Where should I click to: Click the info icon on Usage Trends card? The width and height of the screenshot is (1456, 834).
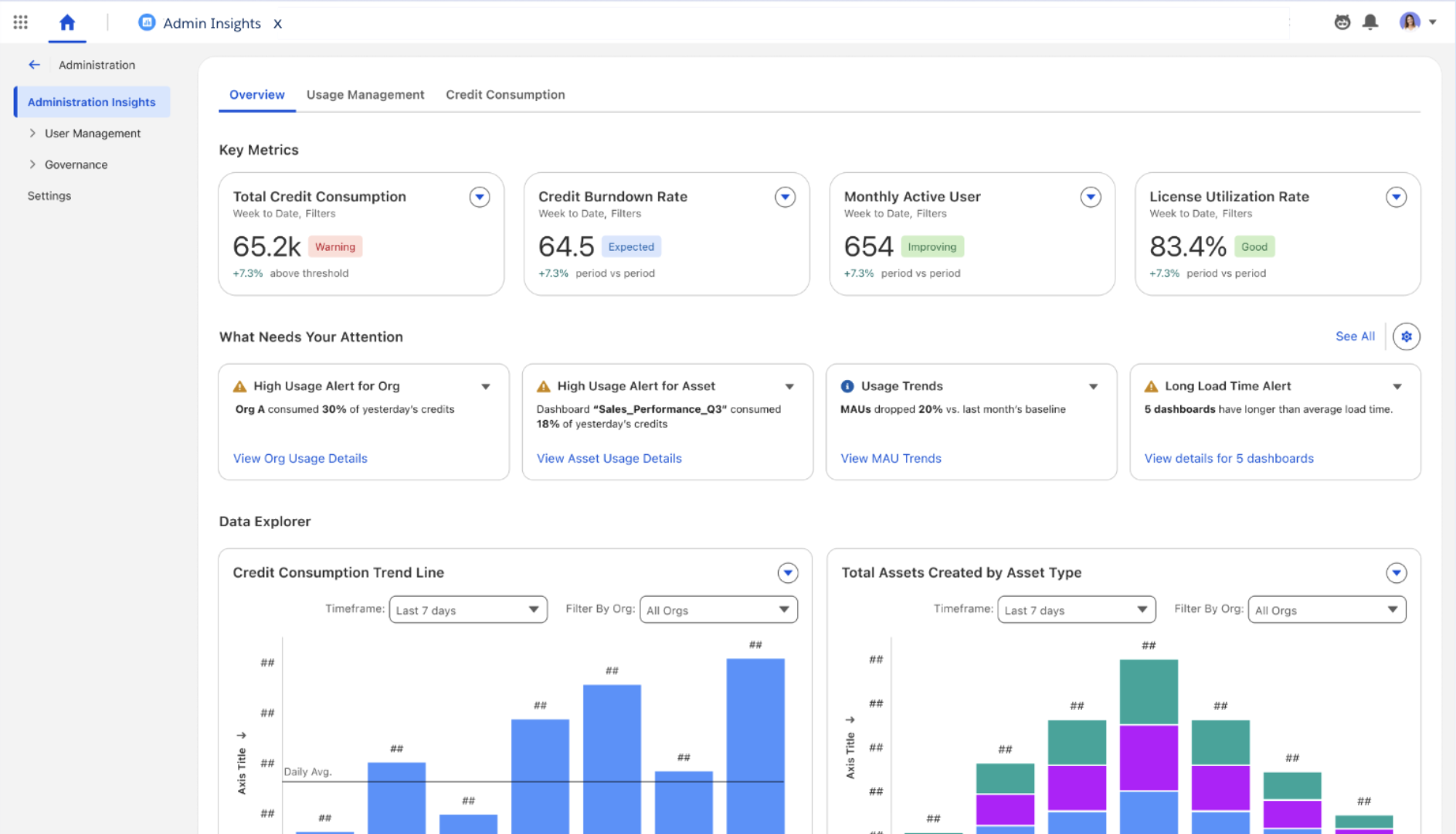[848, 385]
